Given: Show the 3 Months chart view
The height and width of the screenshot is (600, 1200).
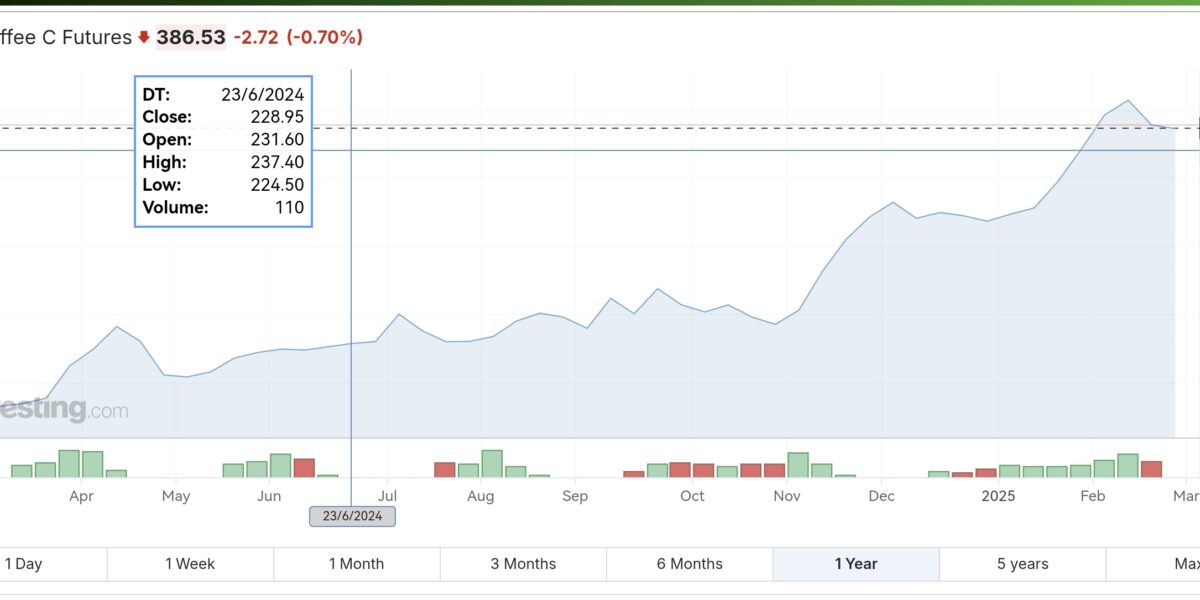Looking at the screenshot, I should [x=523, y=564].
